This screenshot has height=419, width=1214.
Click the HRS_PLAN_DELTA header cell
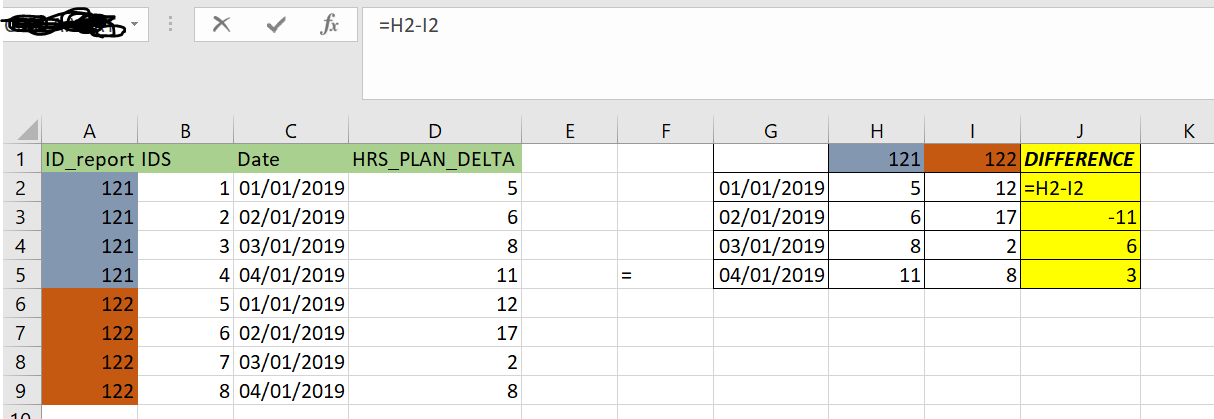click(435, 159)
